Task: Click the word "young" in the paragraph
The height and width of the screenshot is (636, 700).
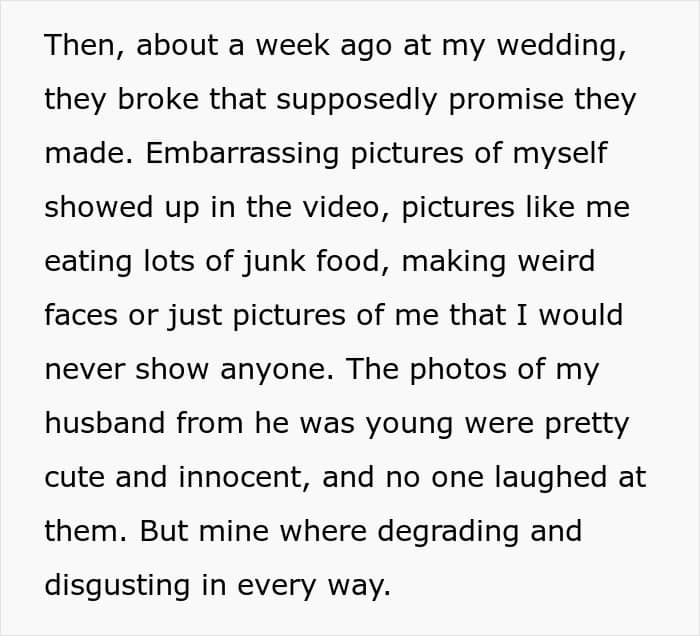Action: (x=421, y=424)
